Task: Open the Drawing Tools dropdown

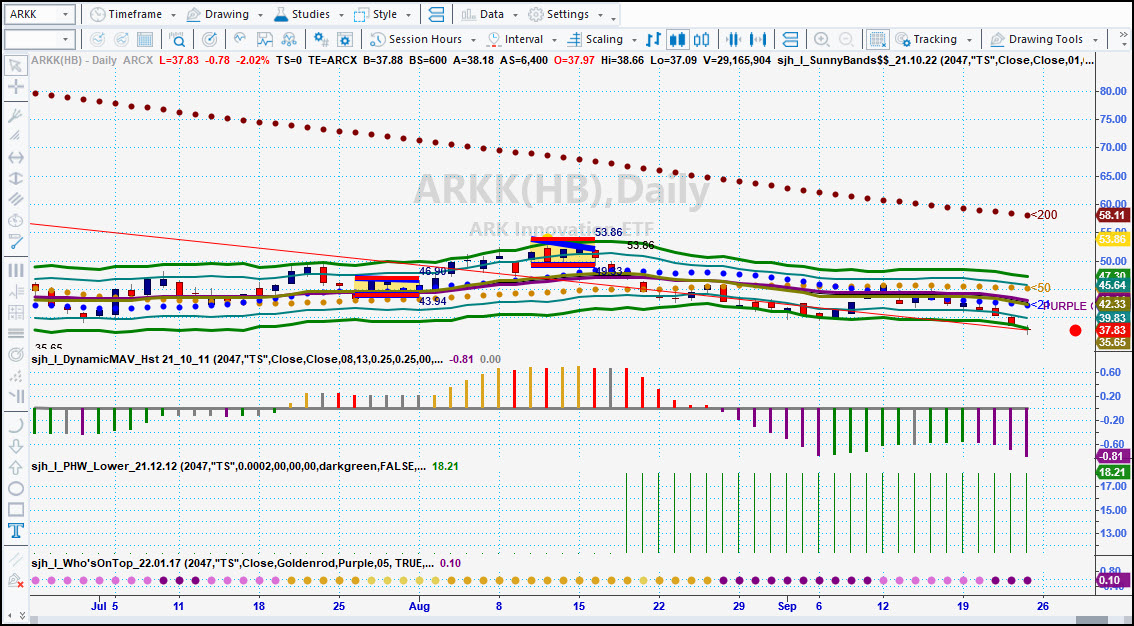Action: (x=1096, y=40)
